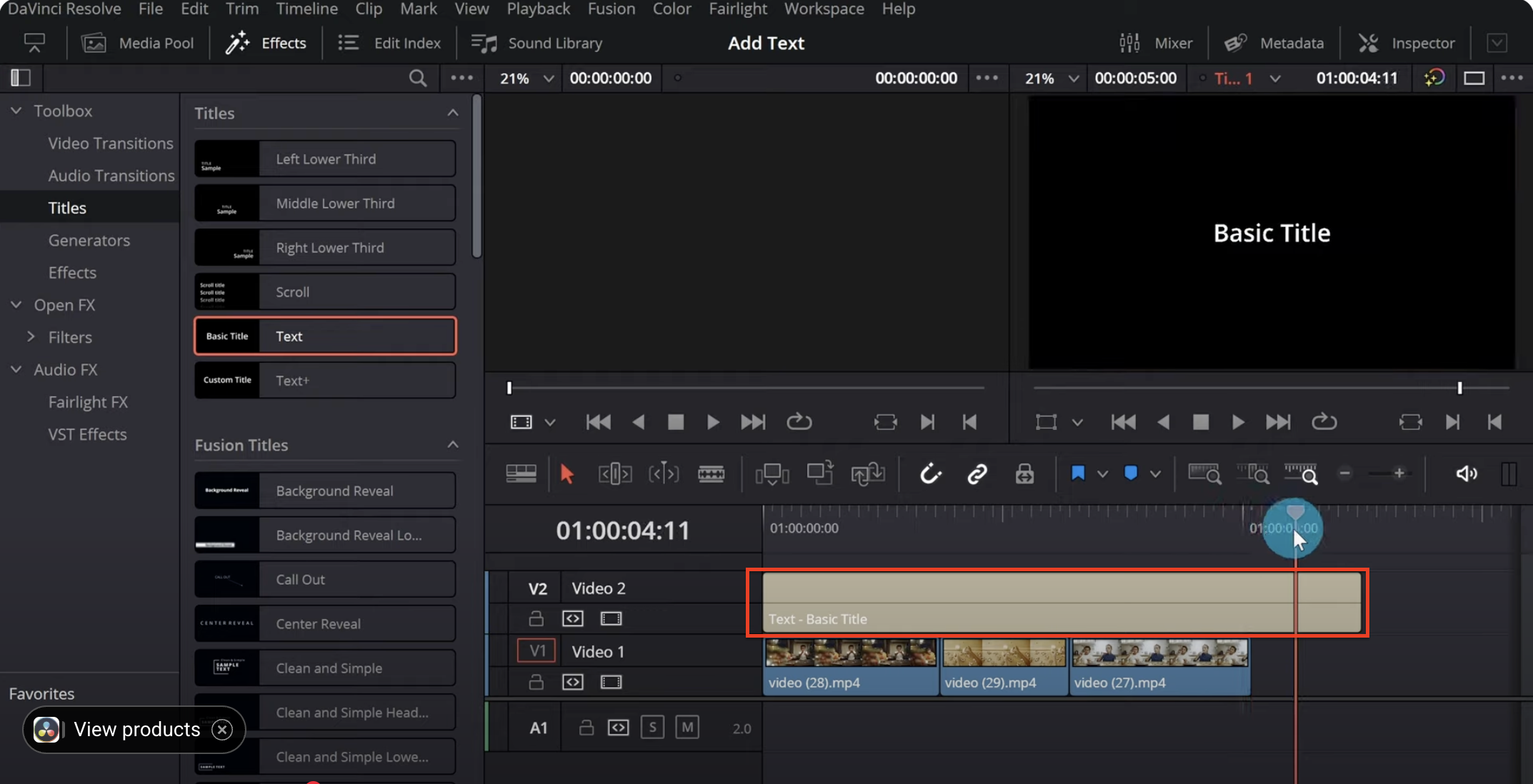Click the Replace Clip icon
Image resolution: width=1533 pixels, height=784 pixels.
[x=868, y=473]
